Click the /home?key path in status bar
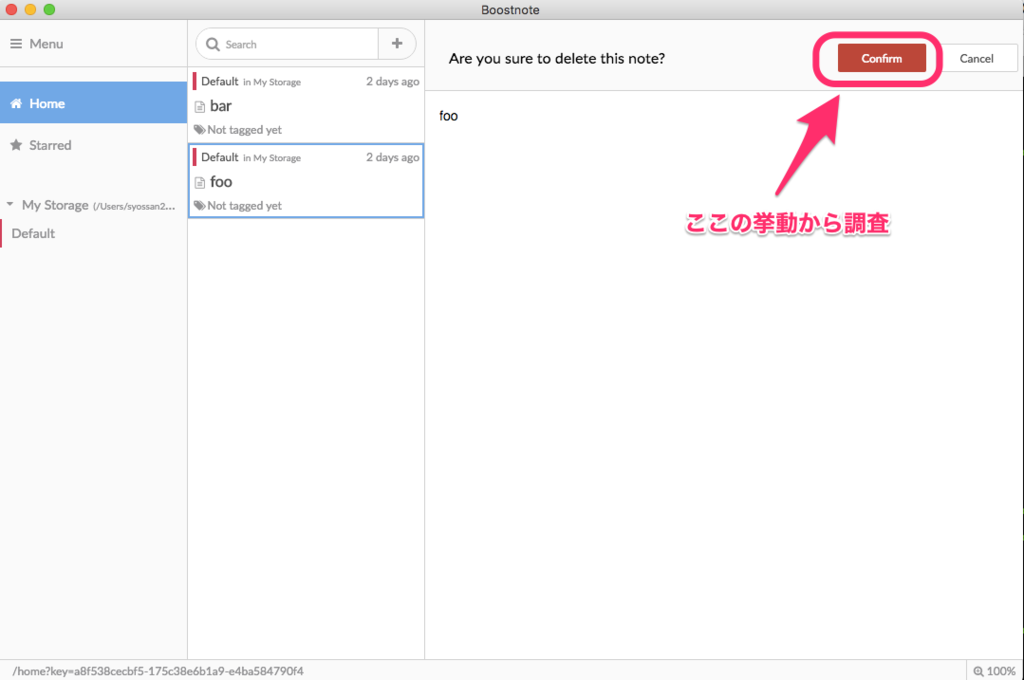Image resolution: width=1024 pixels, height=680 pixels. coord(158,671)
